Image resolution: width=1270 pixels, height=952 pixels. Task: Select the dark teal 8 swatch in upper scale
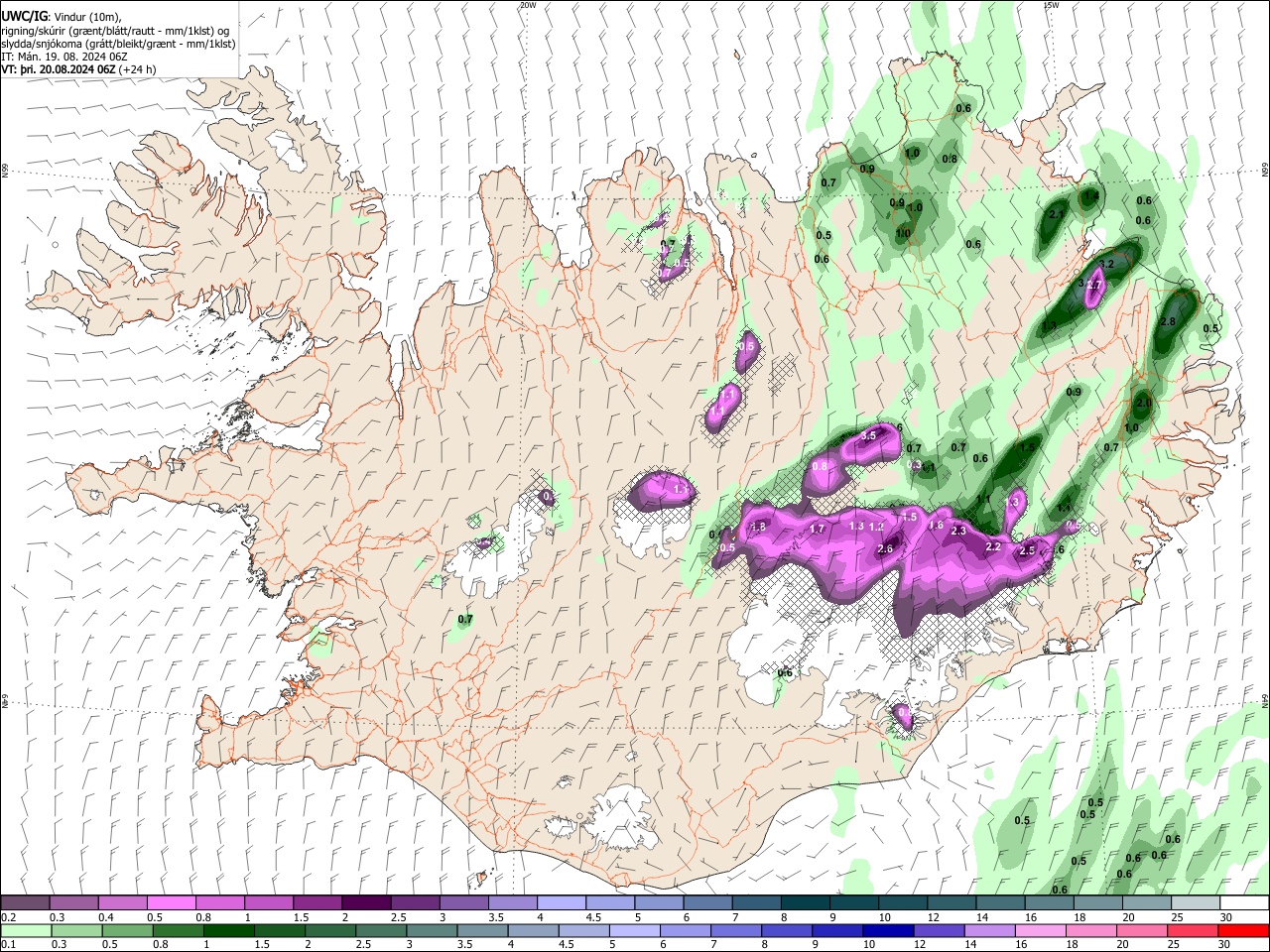[806, 902]
